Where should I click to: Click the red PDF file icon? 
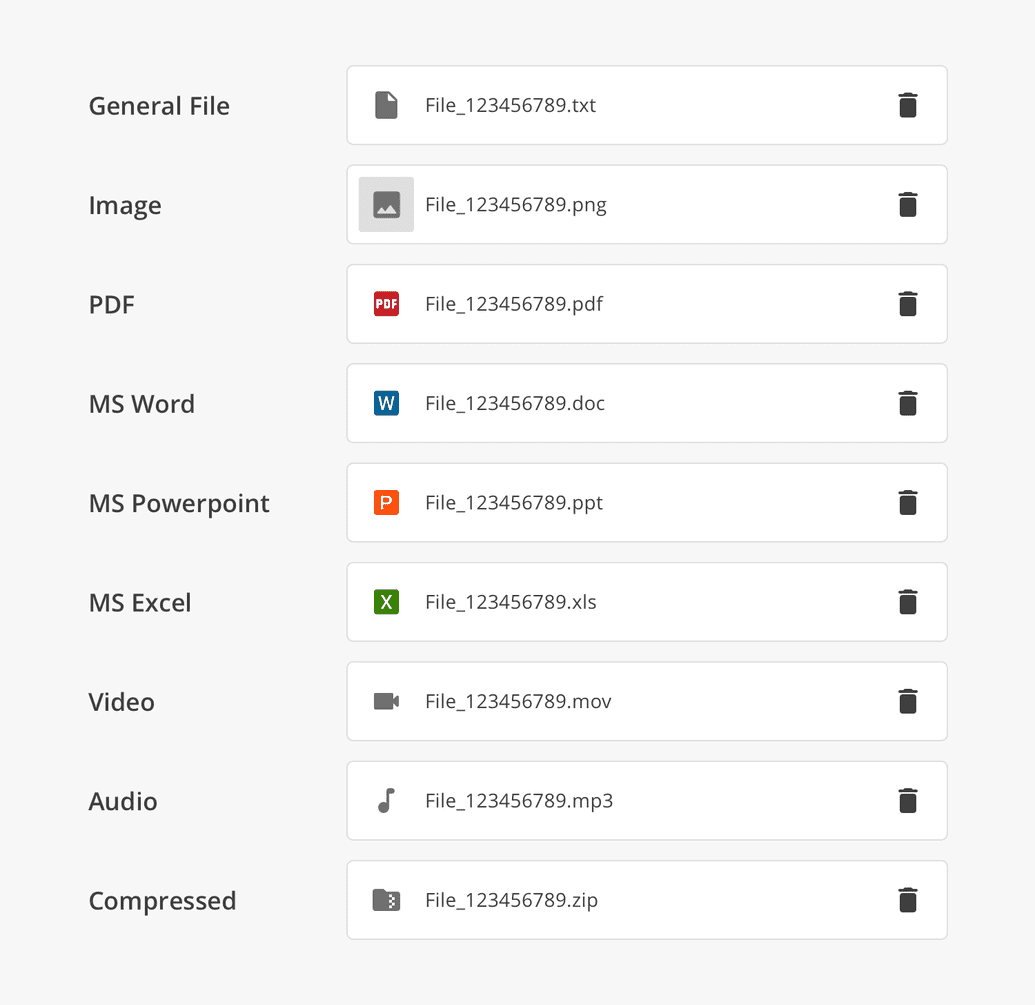pos(386,304)
